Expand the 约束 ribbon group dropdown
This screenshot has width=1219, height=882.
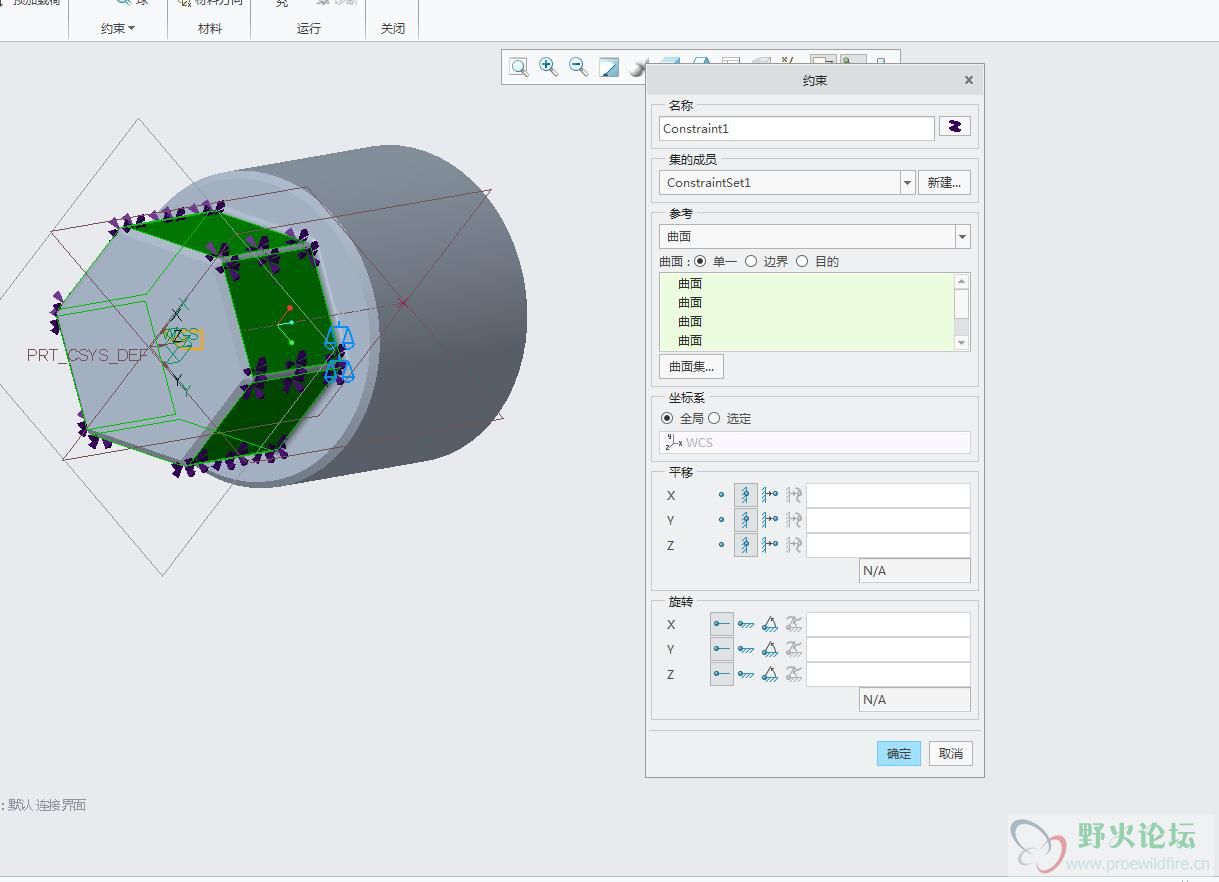118,28
